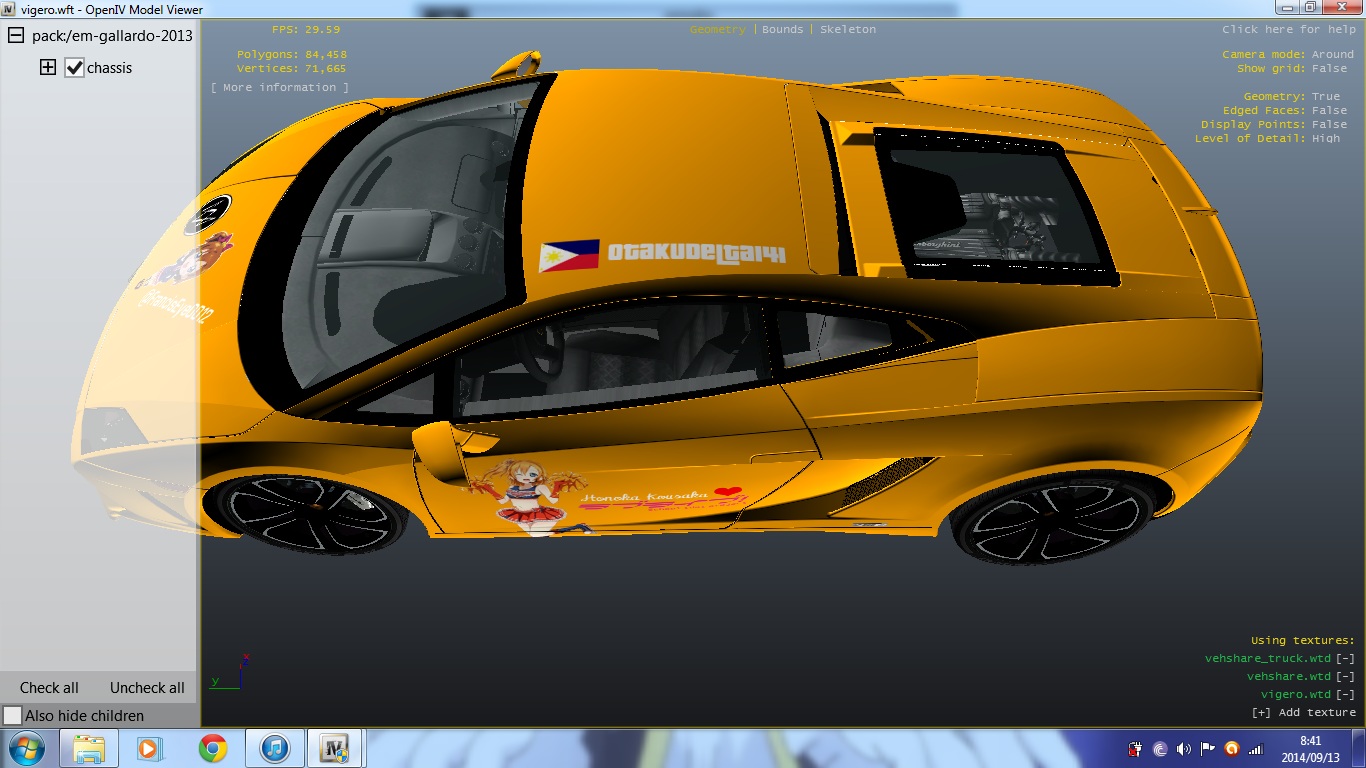
Task: Launch Windows Media Player from the taskbar
Action: (150, 748)
